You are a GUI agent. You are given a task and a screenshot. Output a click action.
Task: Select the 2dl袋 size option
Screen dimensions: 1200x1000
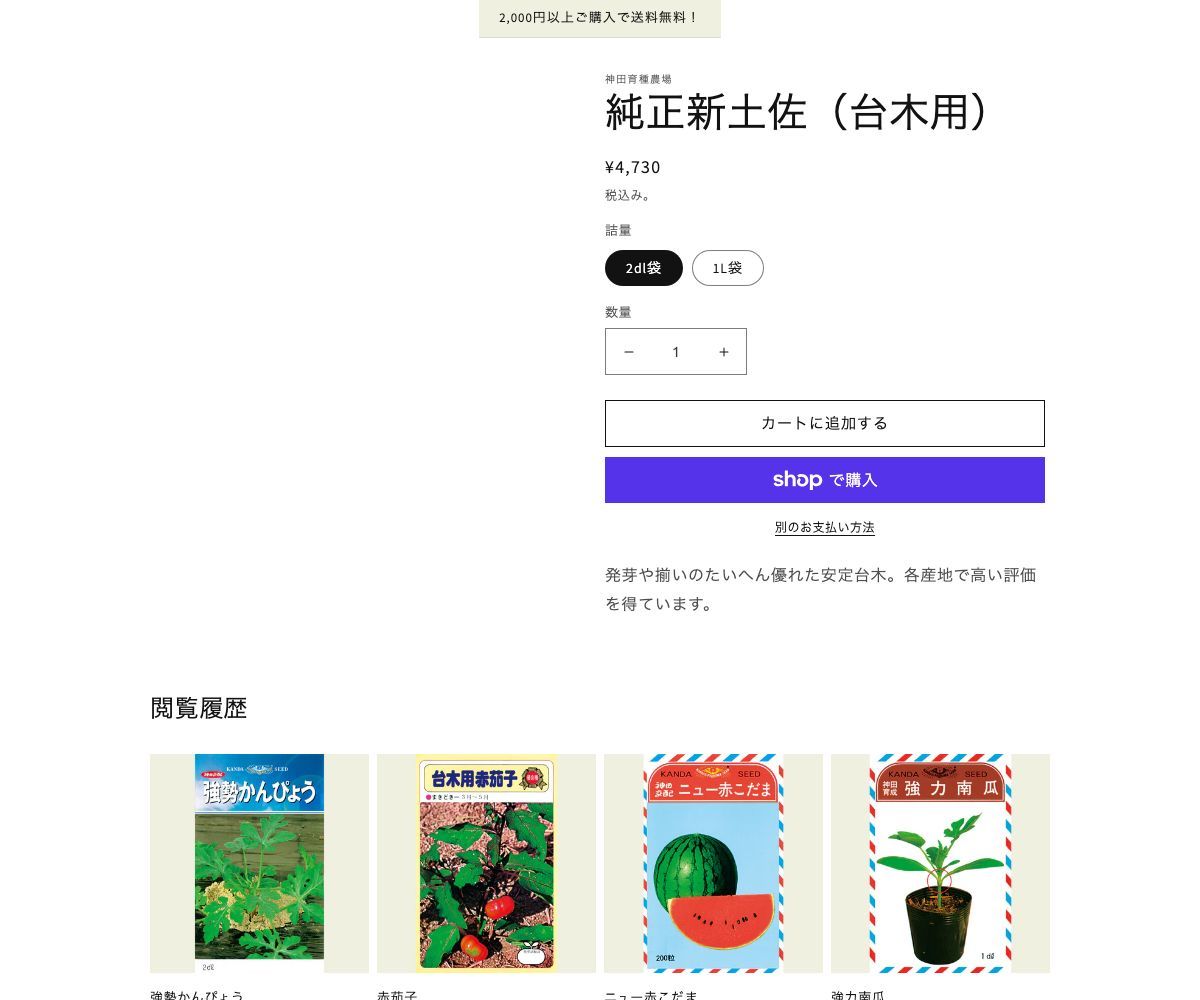click(x=644, y=268)
